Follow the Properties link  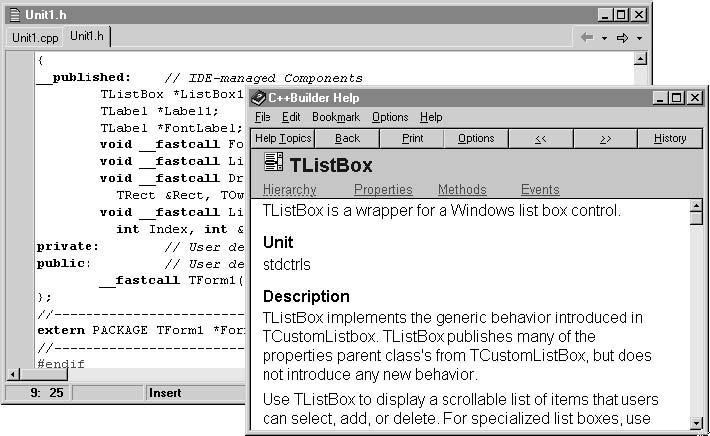tap(383, 190)
